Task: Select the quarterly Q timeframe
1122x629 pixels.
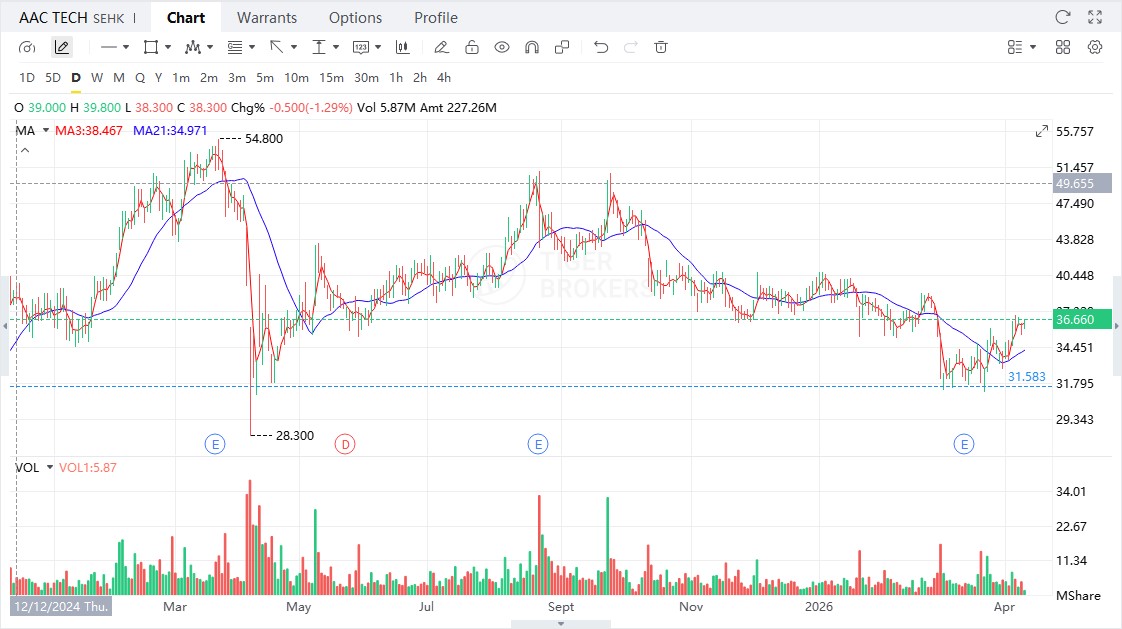Action: coord(140,77)
